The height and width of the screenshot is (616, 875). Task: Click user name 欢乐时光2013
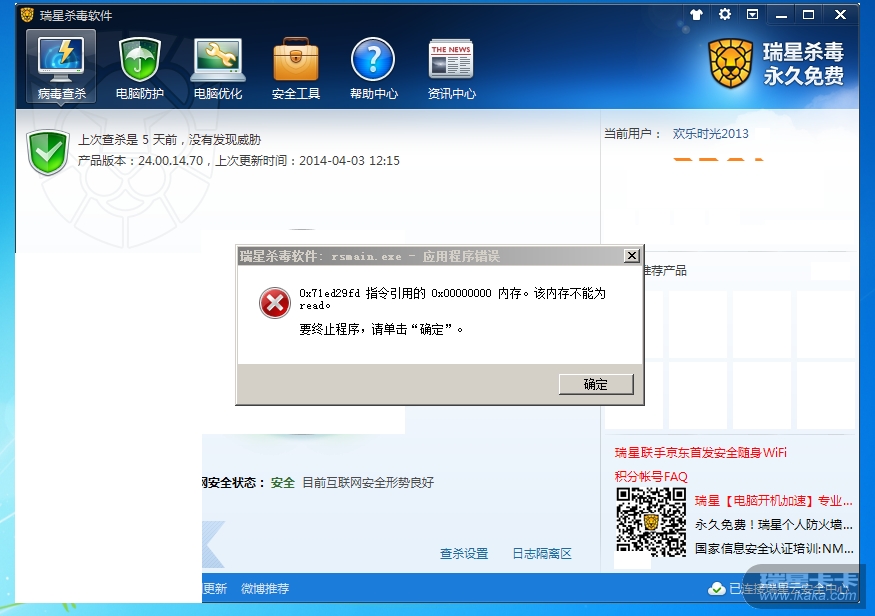(x=710, y=134)
